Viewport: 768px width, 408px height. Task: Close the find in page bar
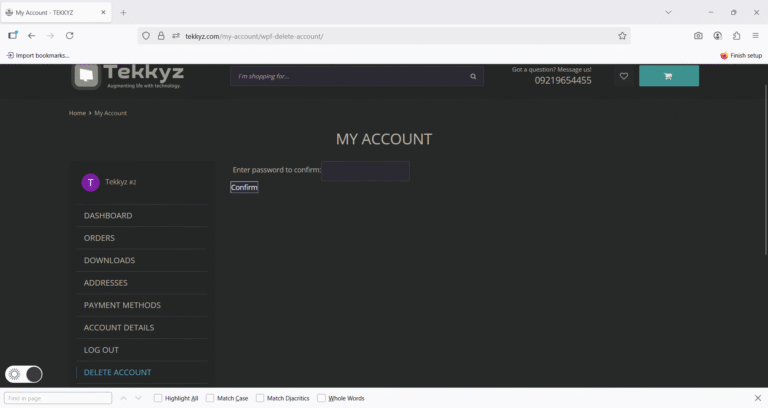click(757, 398)
